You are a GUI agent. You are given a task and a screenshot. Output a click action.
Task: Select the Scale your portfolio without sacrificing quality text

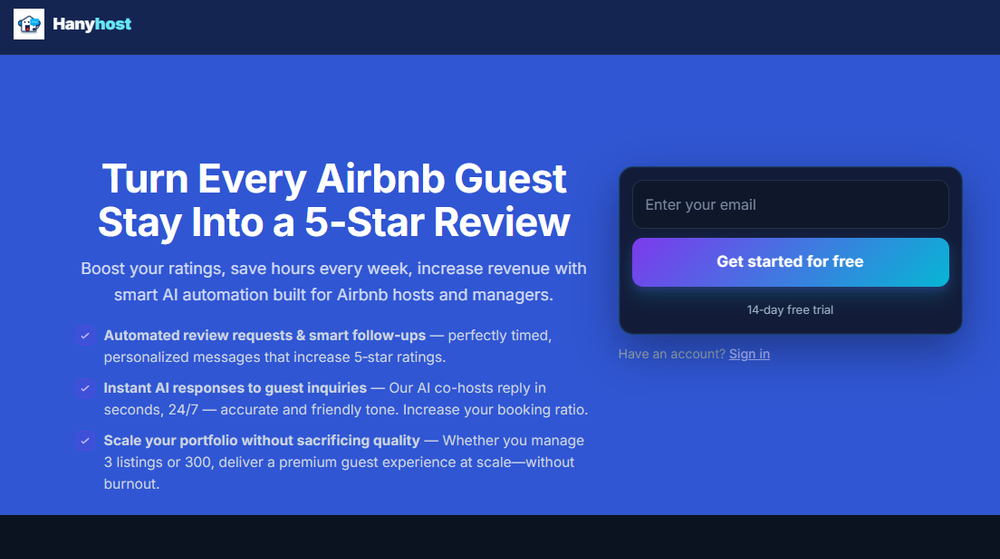(261, 441)
